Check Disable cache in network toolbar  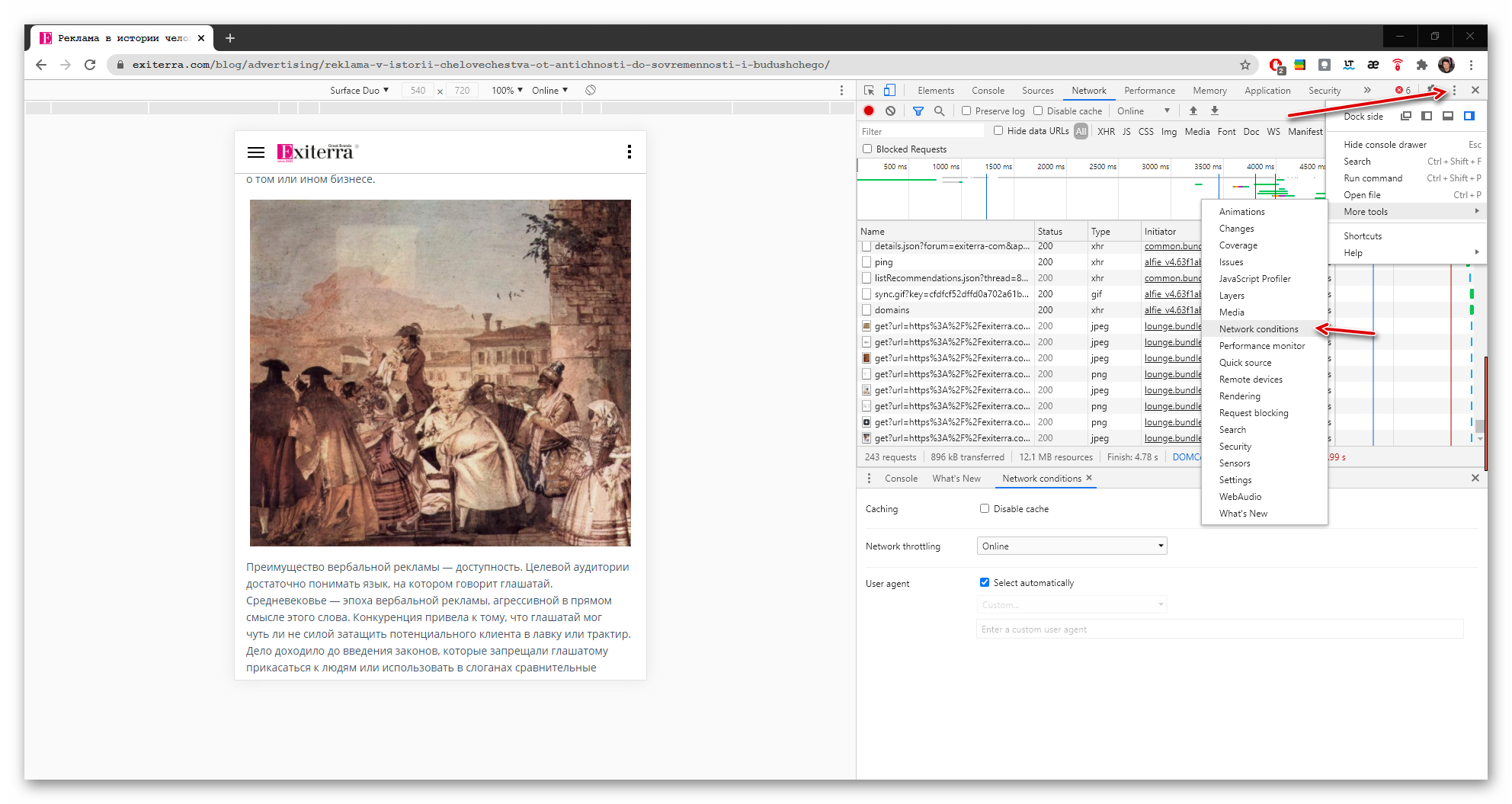tap(1038, 111)
